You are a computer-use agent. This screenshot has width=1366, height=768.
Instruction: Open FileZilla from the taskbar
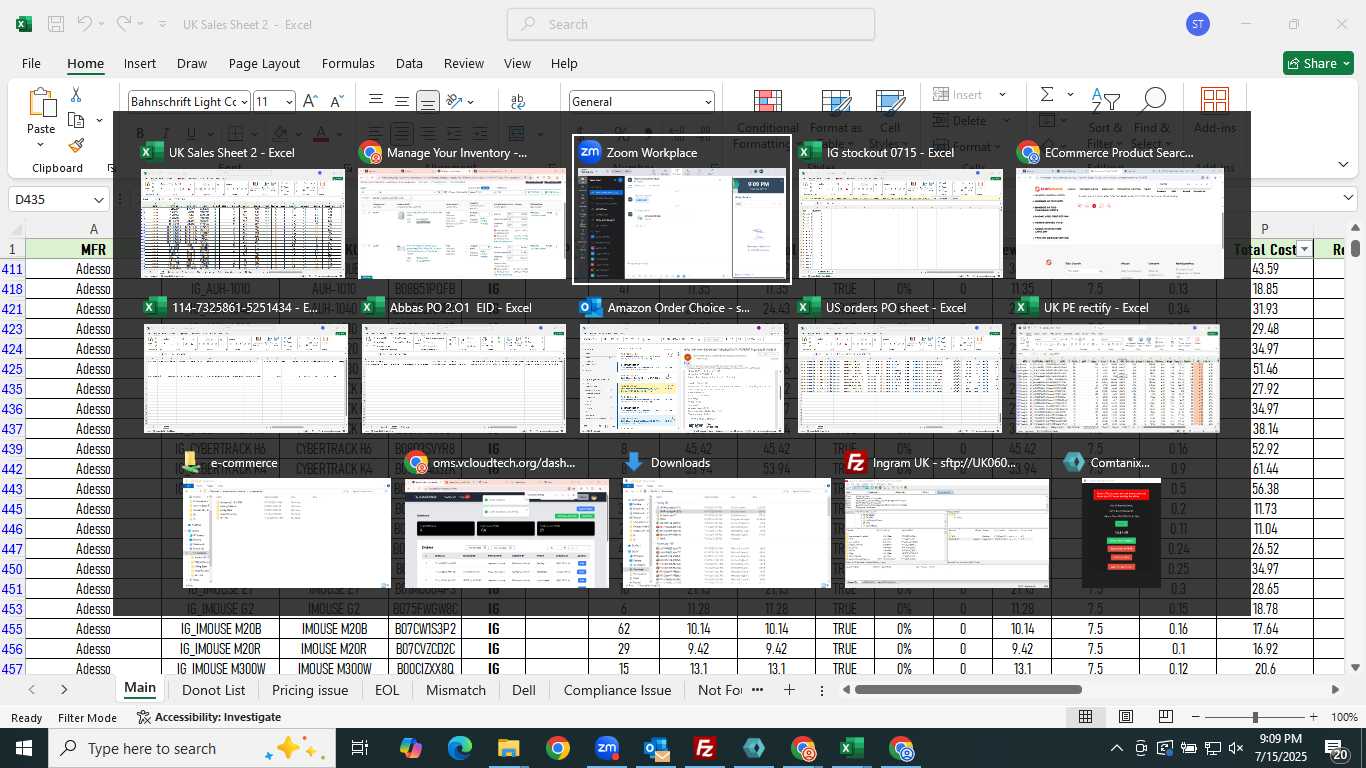(x=705, y=748)
